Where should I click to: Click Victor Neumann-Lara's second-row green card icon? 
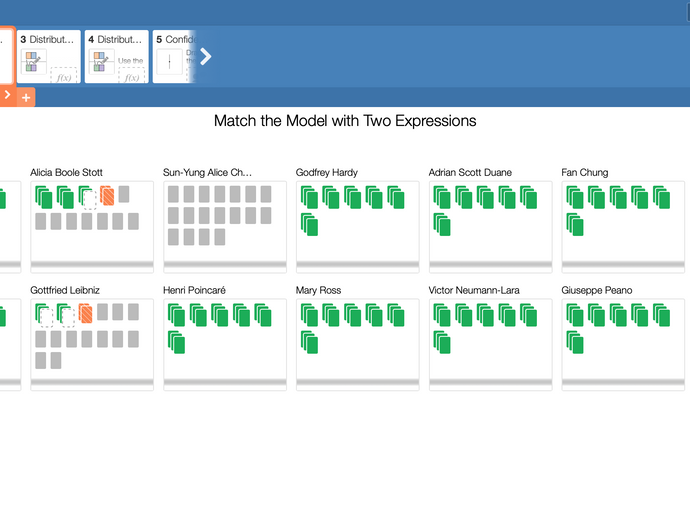coord(442,342)
